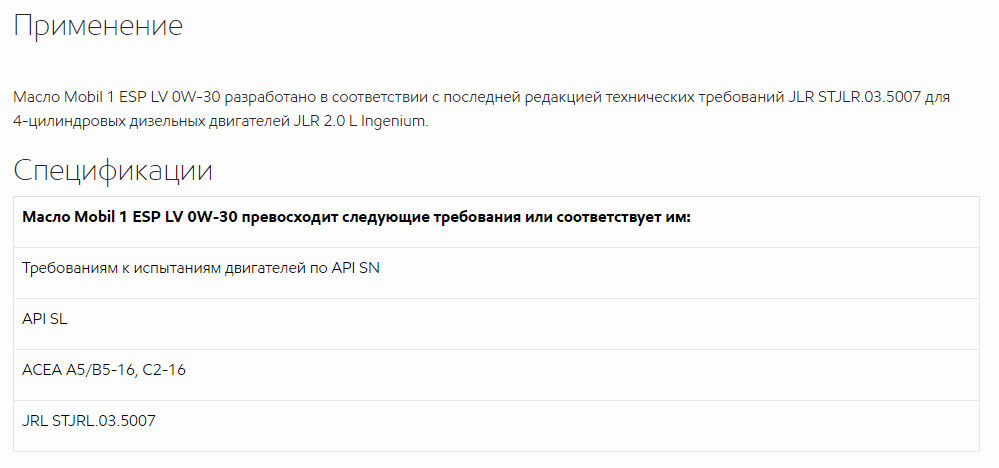
Task: Select the API SL table row
Action: point(496,323)
